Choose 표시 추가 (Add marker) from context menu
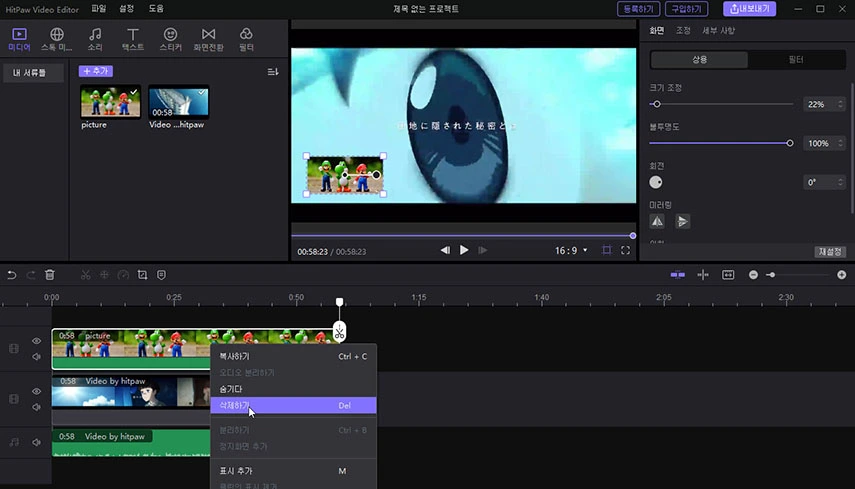Image resolution: width=855 pixels, height=489 pixels. click(x=293, y=470)
